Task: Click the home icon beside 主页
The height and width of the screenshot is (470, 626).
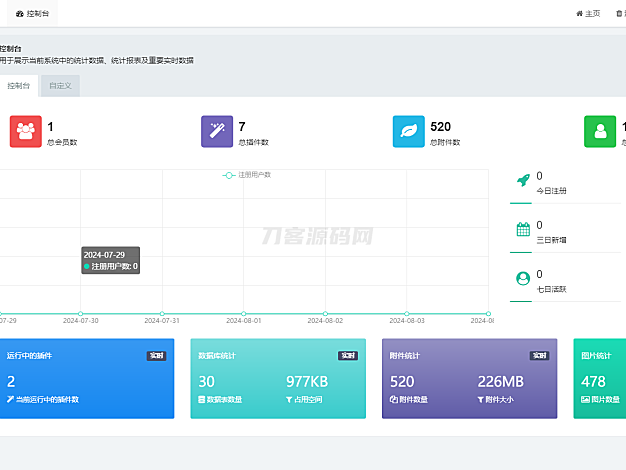Action: point(579,14)
